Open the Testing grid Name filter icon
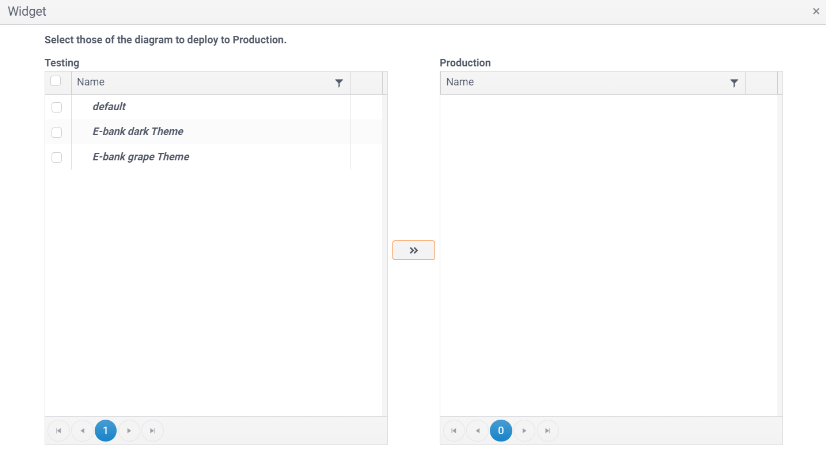Viewport: 826px width, 465px height. point(339,83)
